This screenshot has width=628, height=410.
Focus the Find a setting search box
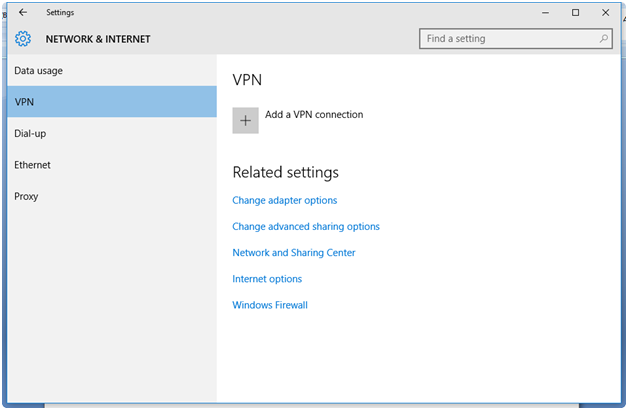click(510, 39)
